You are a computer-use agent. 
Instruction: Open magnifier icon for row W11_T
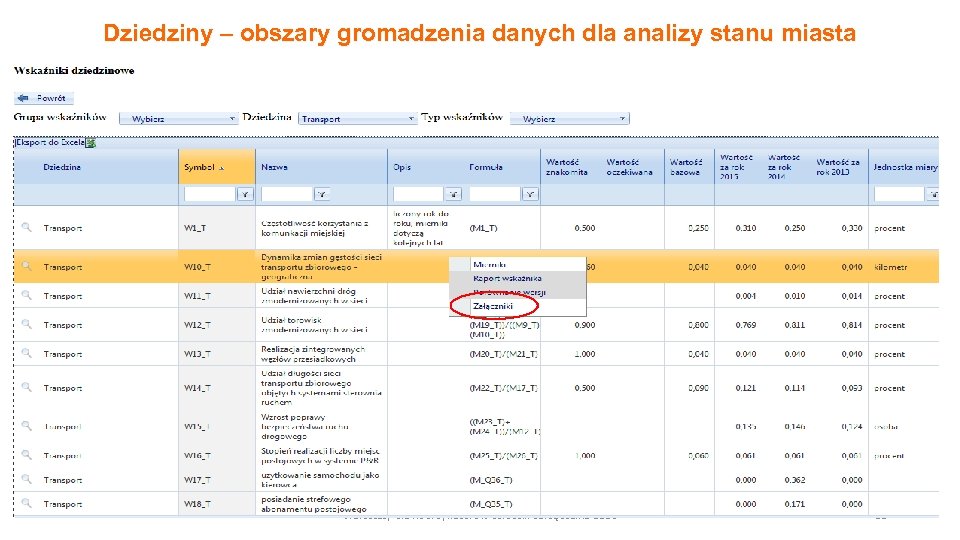tap(26, 294)
